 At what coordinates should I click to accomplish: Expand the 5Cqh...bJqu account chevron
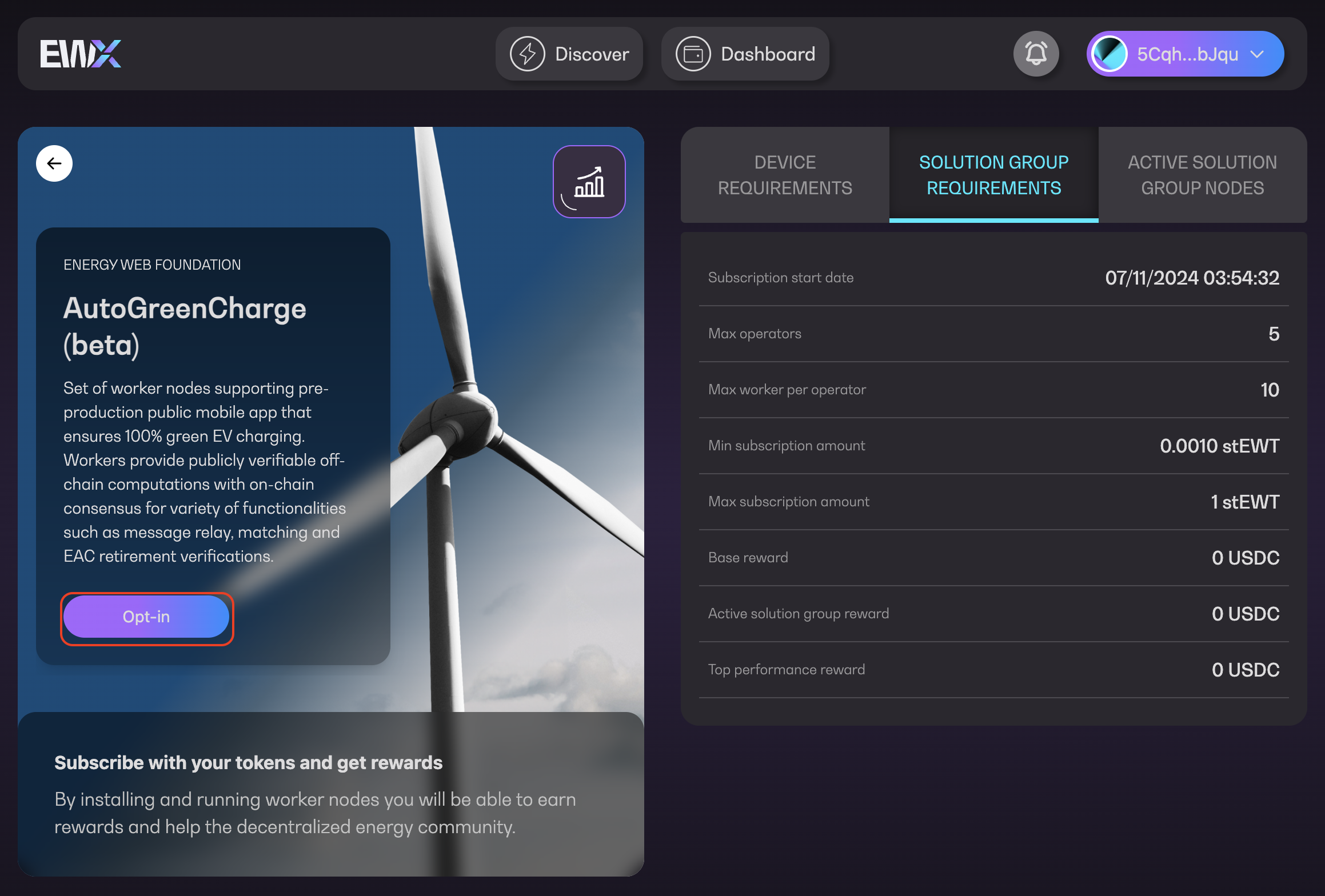pyautogui.click(x=1257, y=54)
